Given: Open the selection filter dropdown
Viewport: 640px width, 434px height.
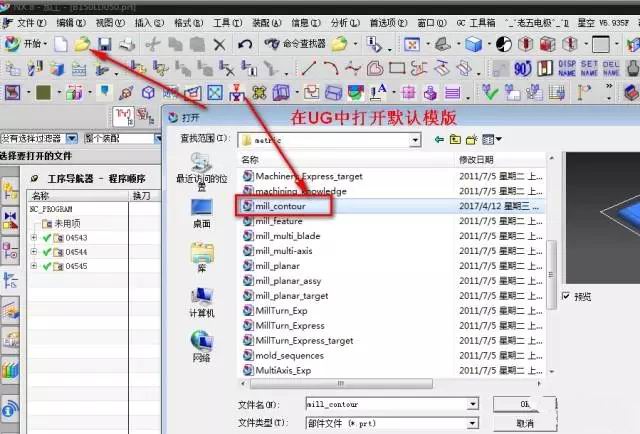Looking at the screenshot, I should [72, 138].
